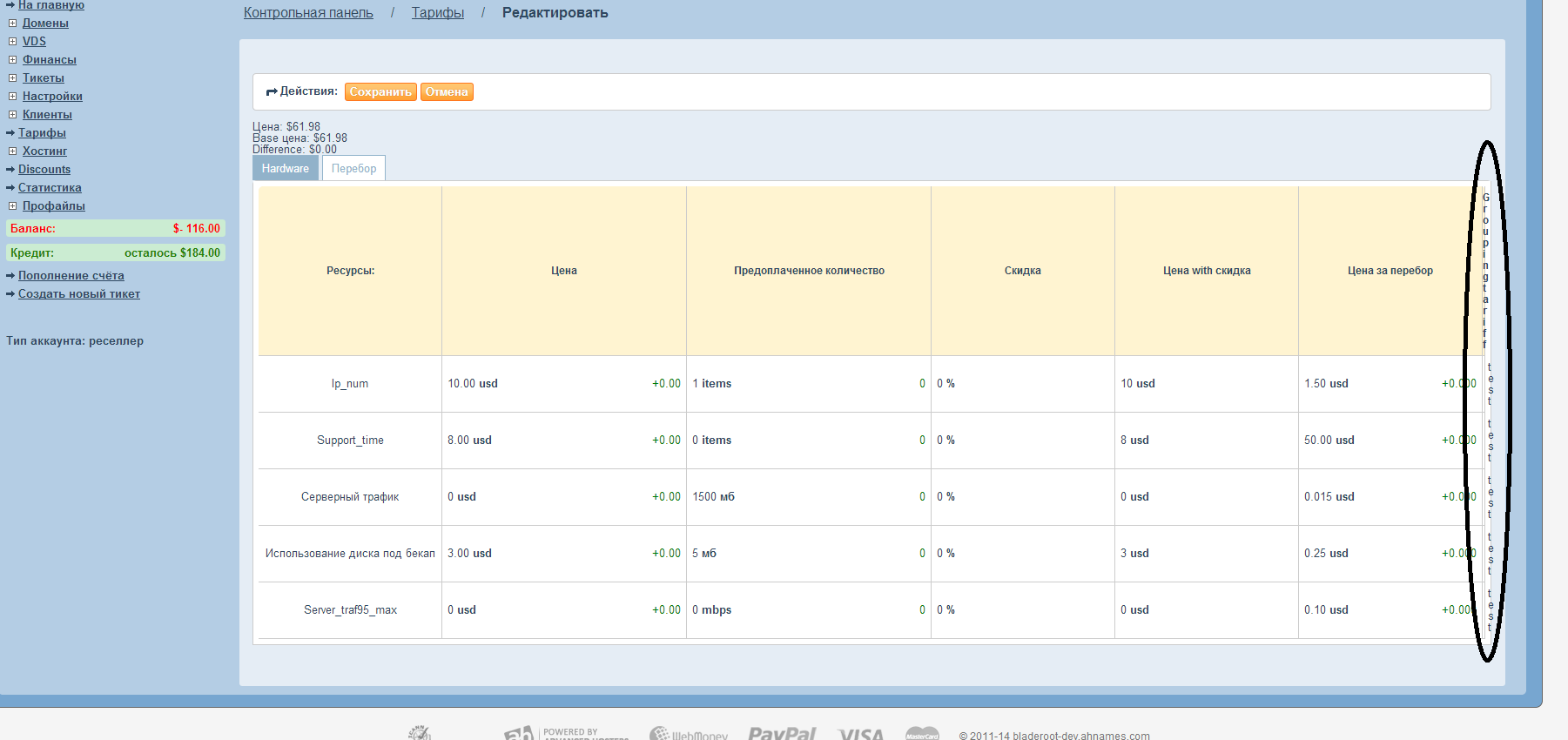Click the '5 мб' prepaid quantity value
The image size is (1568, 740).
pos(704,554)
